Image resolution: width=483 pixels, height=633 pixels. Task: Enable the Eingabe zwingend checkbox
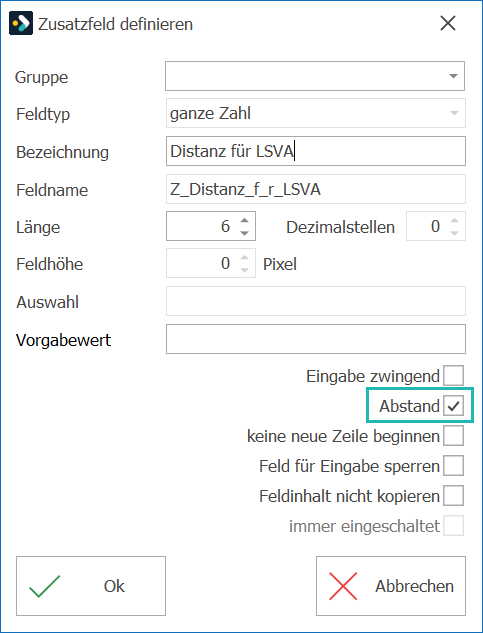point(453,376)
